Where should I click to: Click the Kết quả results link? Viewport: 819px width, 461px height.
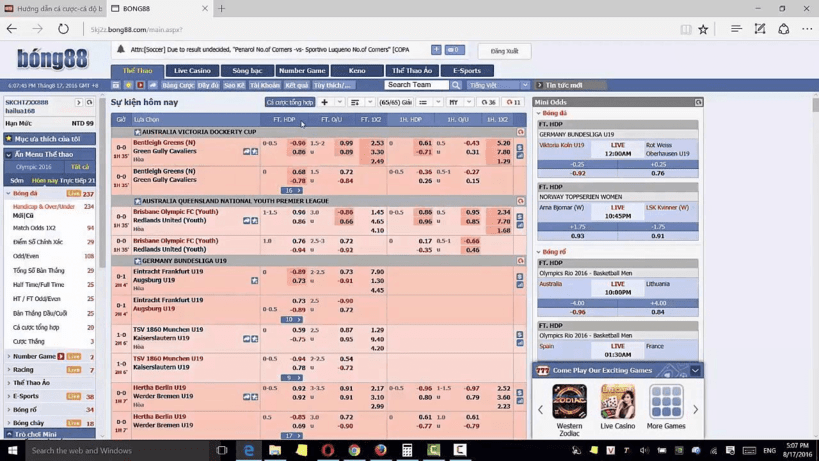(297, 85)
